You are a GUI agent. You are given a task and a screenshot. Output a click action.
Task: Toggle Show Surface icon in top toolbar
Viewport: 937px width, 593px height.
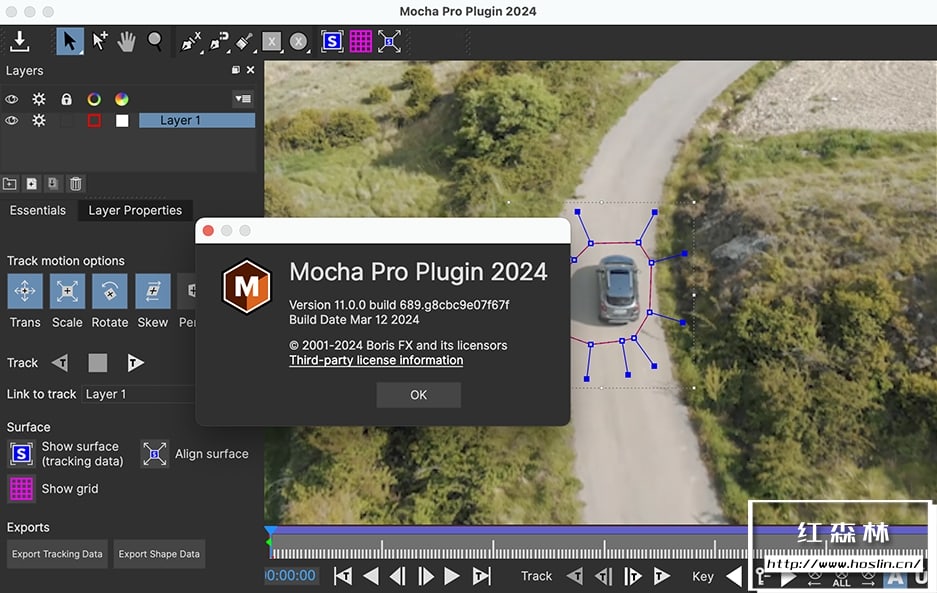click(x=332, y=41)
